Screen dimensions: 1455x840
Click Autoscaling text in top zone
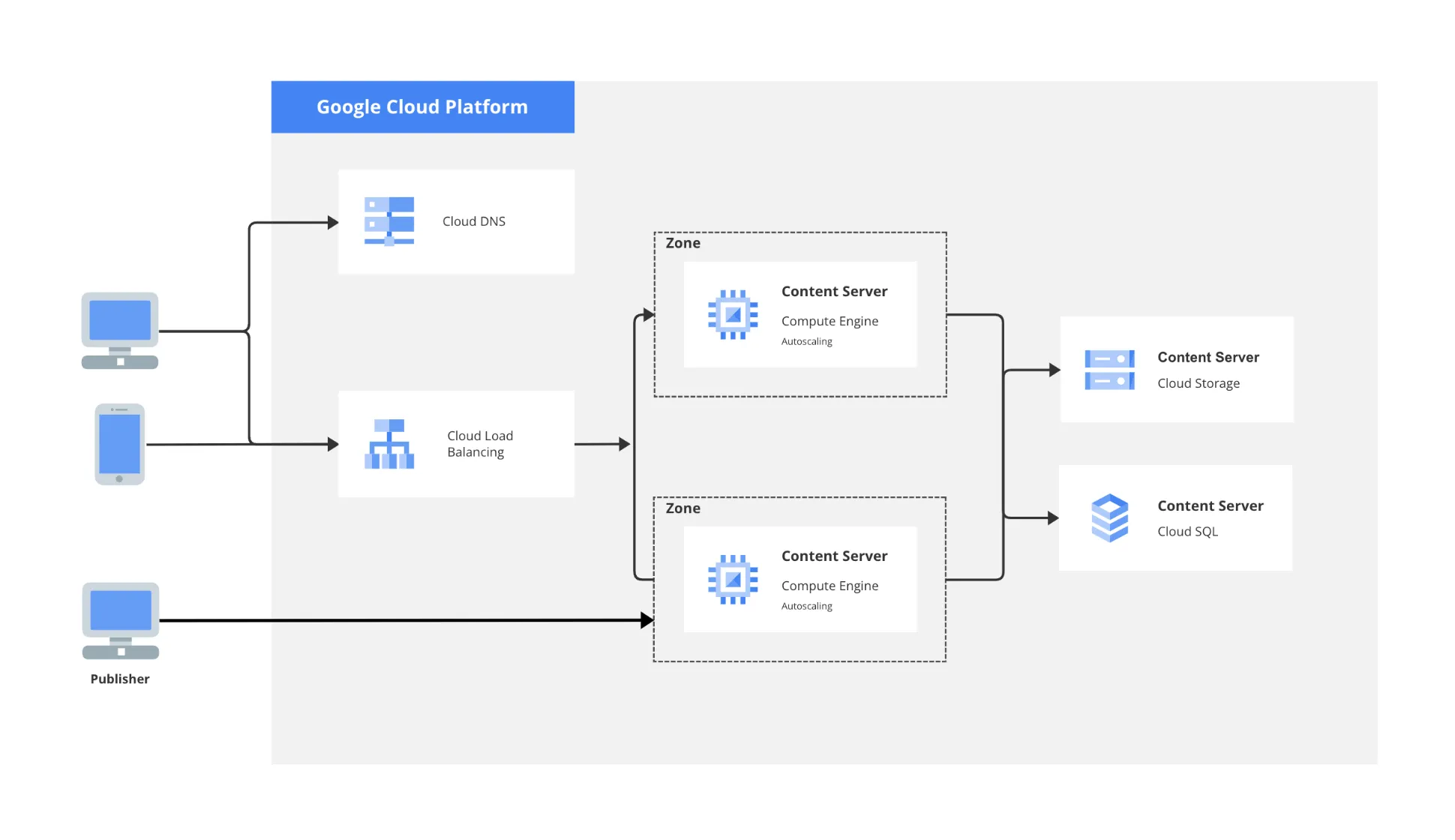click(x=806, y=341)
